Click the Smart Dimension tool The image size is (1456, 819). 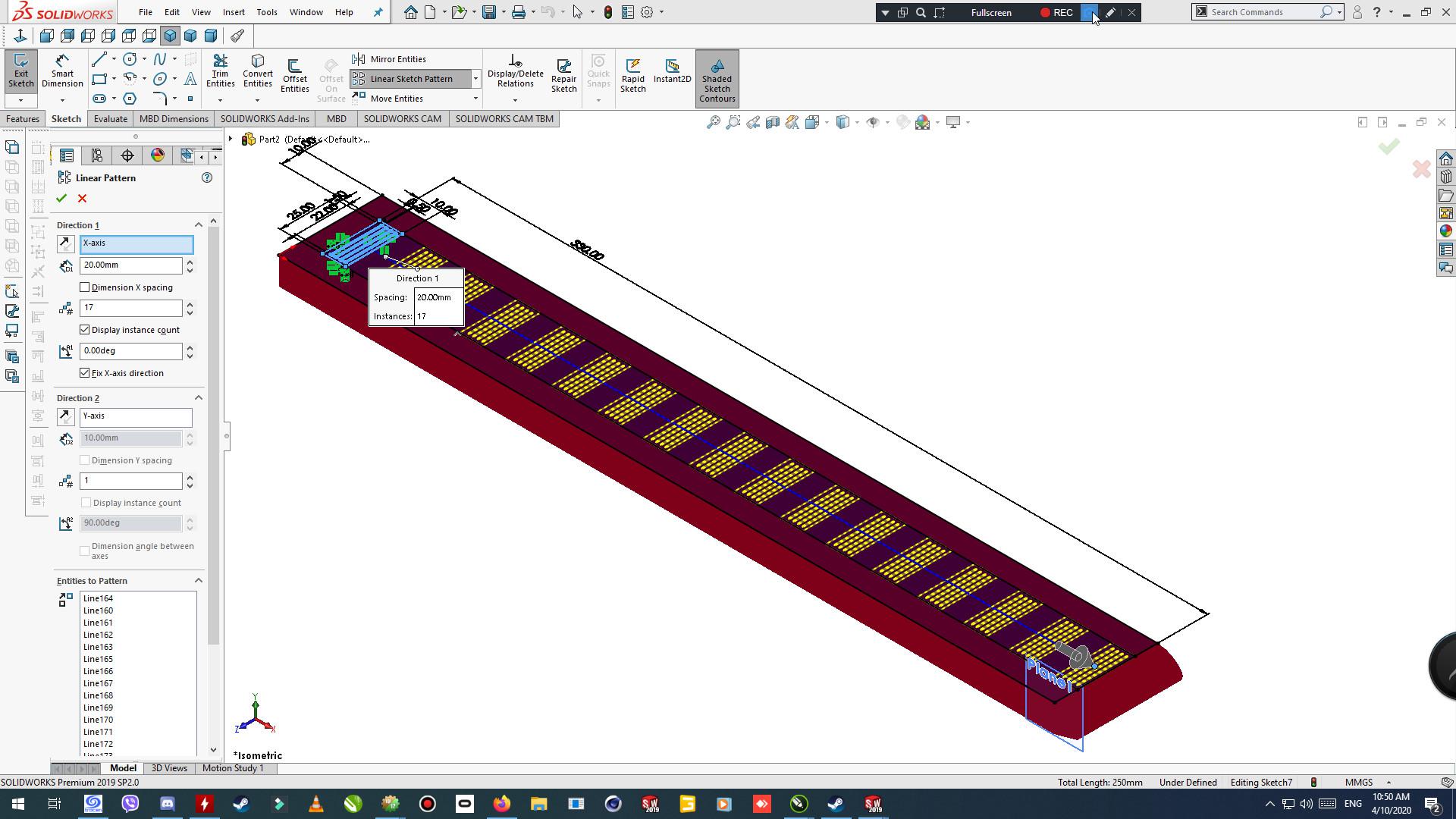pos(62,71)
